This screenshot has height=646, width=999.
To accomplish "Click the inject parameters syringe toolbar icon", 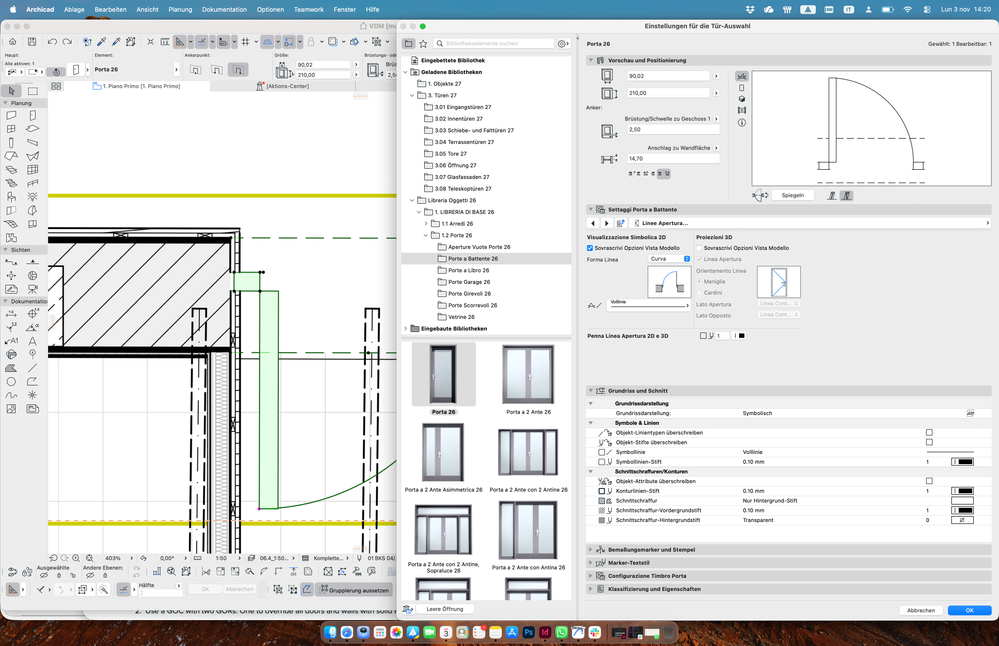I will point(116,41).
